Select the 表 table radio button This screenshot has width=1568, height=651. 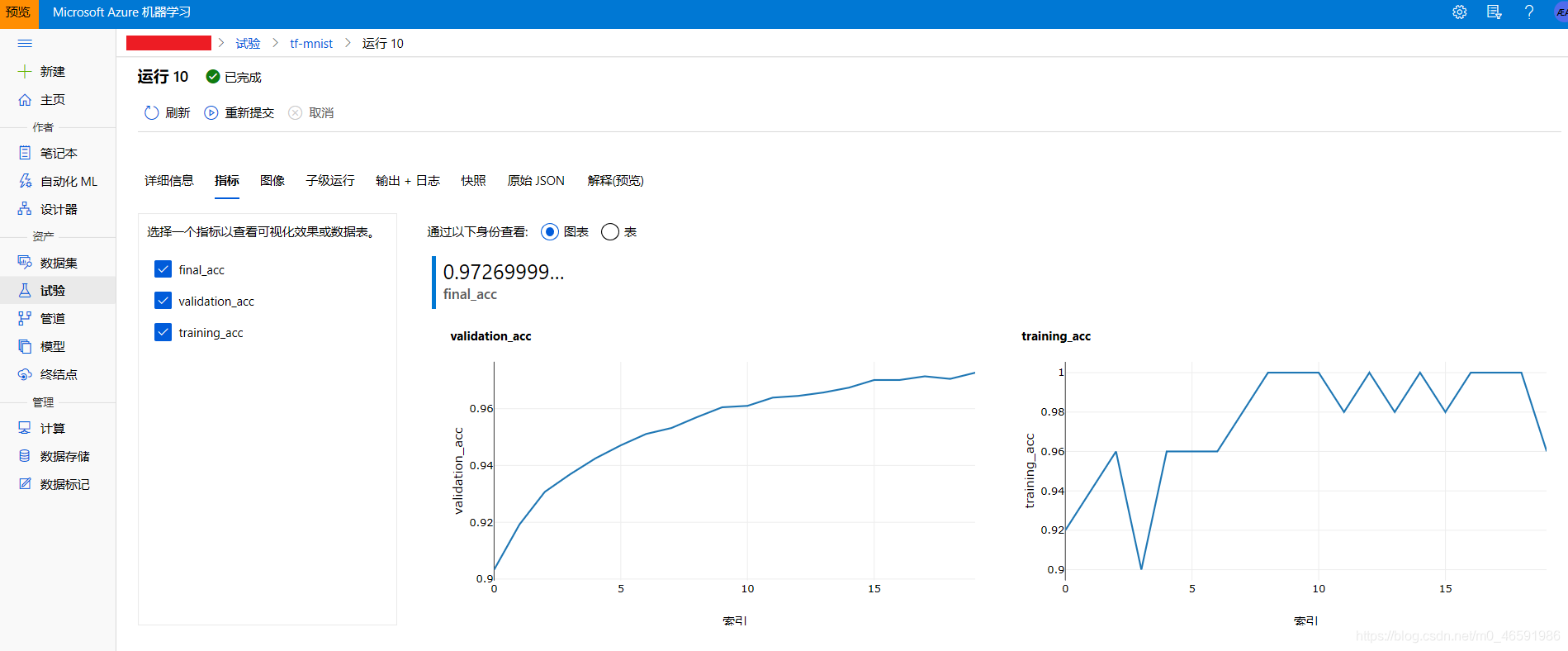(x=610, y=232)
